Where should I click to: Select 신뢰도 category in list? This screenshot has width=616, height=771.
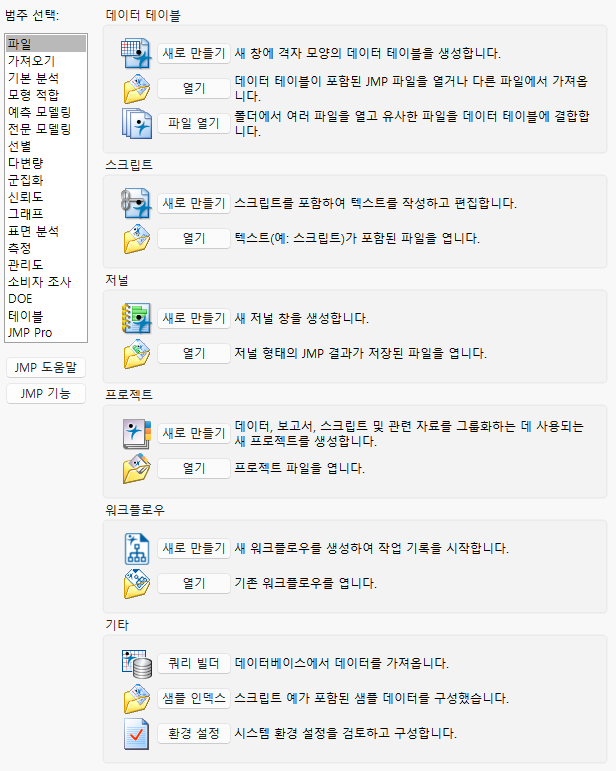click(x=46, y=197)
